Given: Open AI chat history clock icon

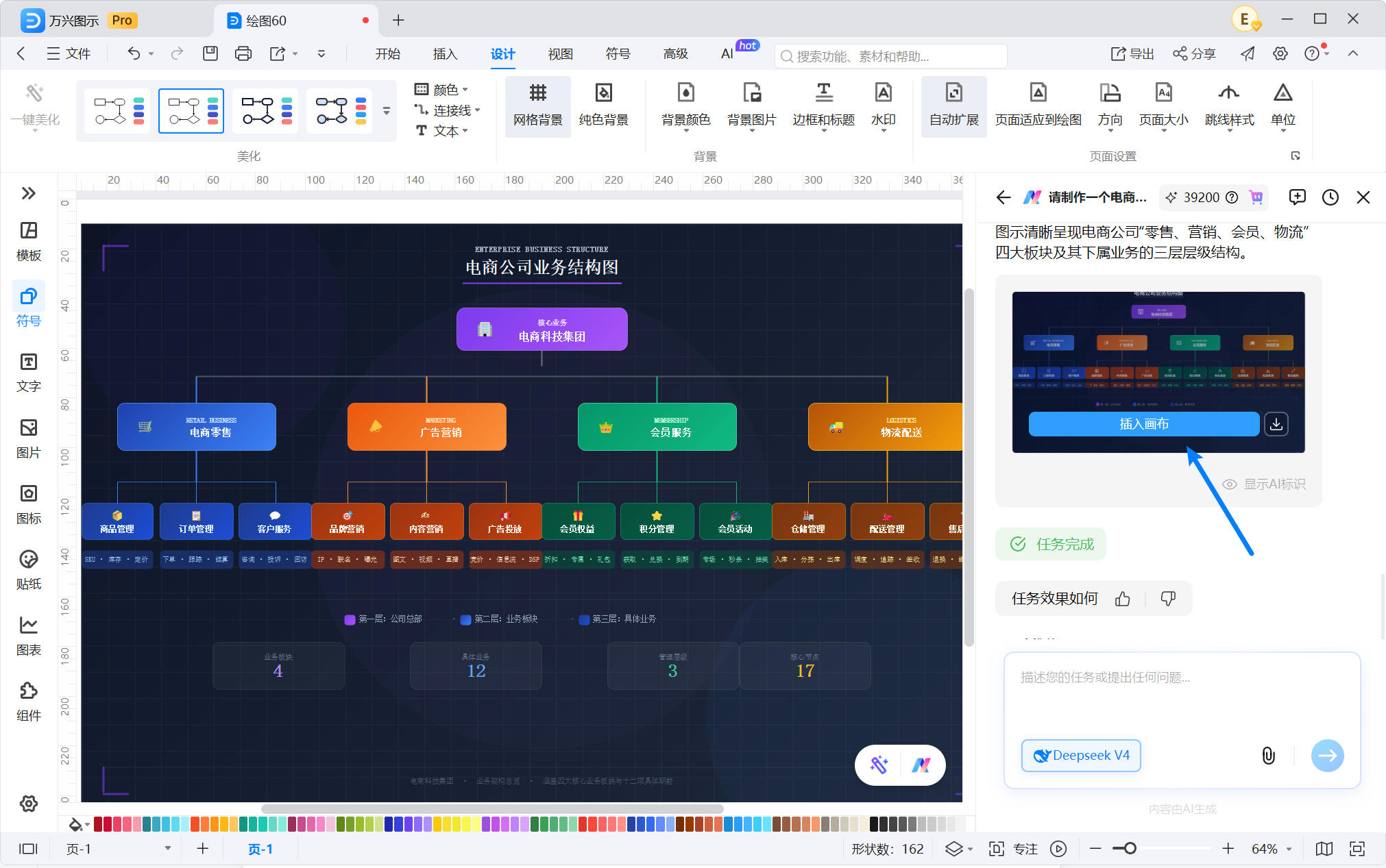Looking at the screenshot, I should (x=1330, y=197).
